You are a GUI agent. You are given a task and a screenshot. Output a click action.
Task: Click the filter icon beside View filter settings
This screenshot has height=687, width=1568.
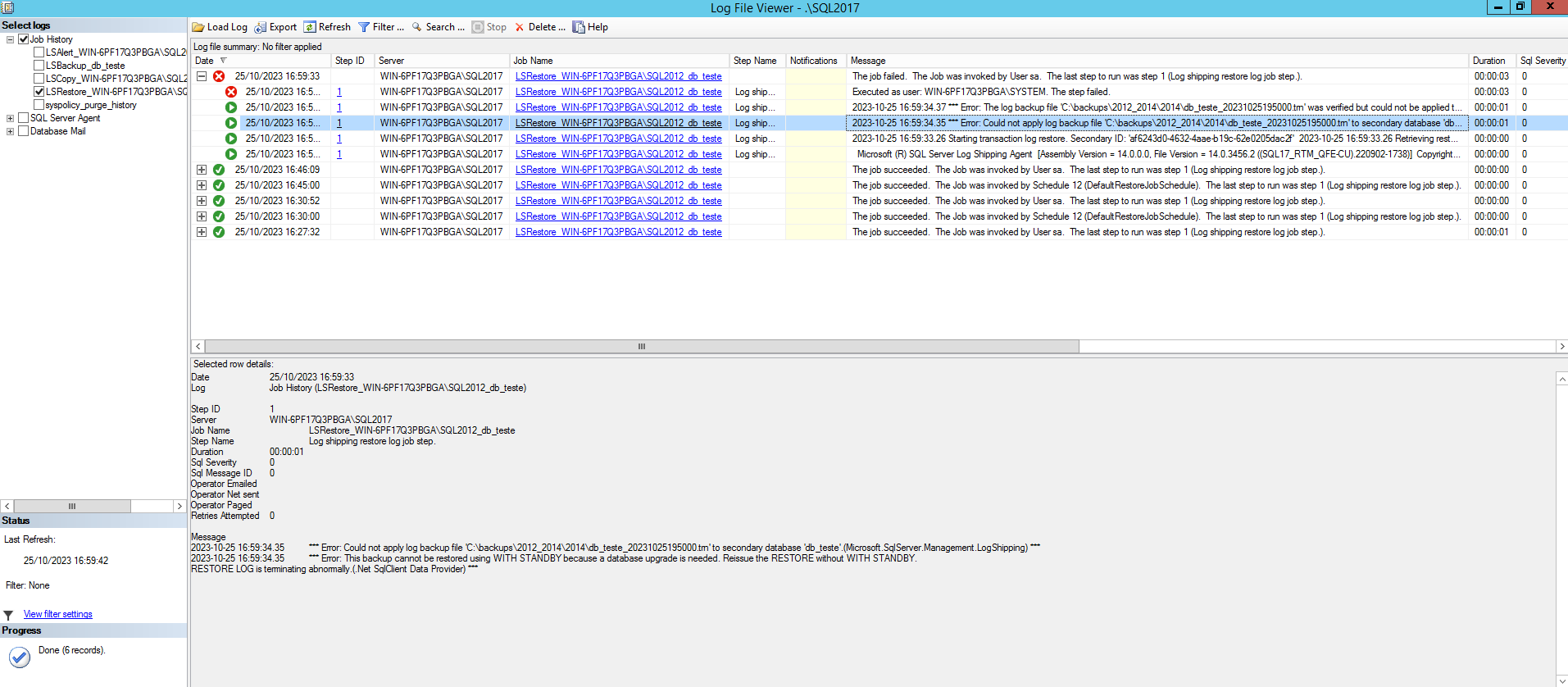click(8, 615)
